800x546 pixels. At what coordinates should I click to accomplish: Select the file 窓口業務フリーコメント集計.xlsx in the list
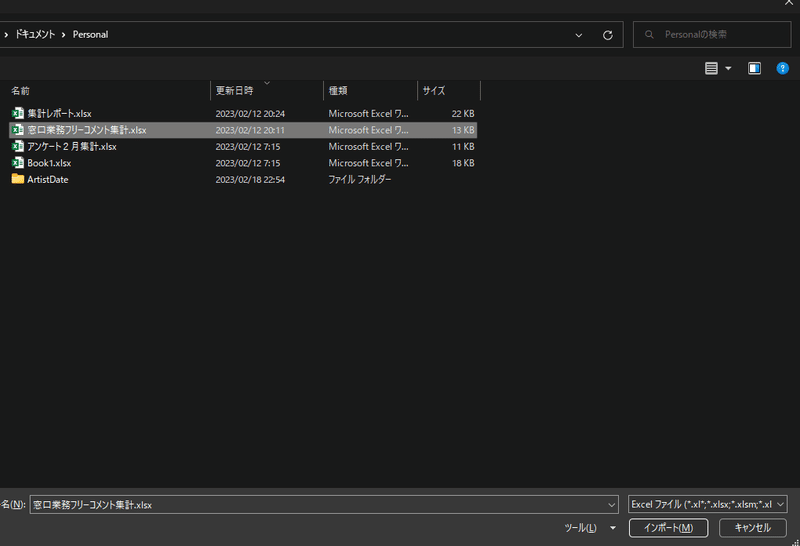point(87,130)
